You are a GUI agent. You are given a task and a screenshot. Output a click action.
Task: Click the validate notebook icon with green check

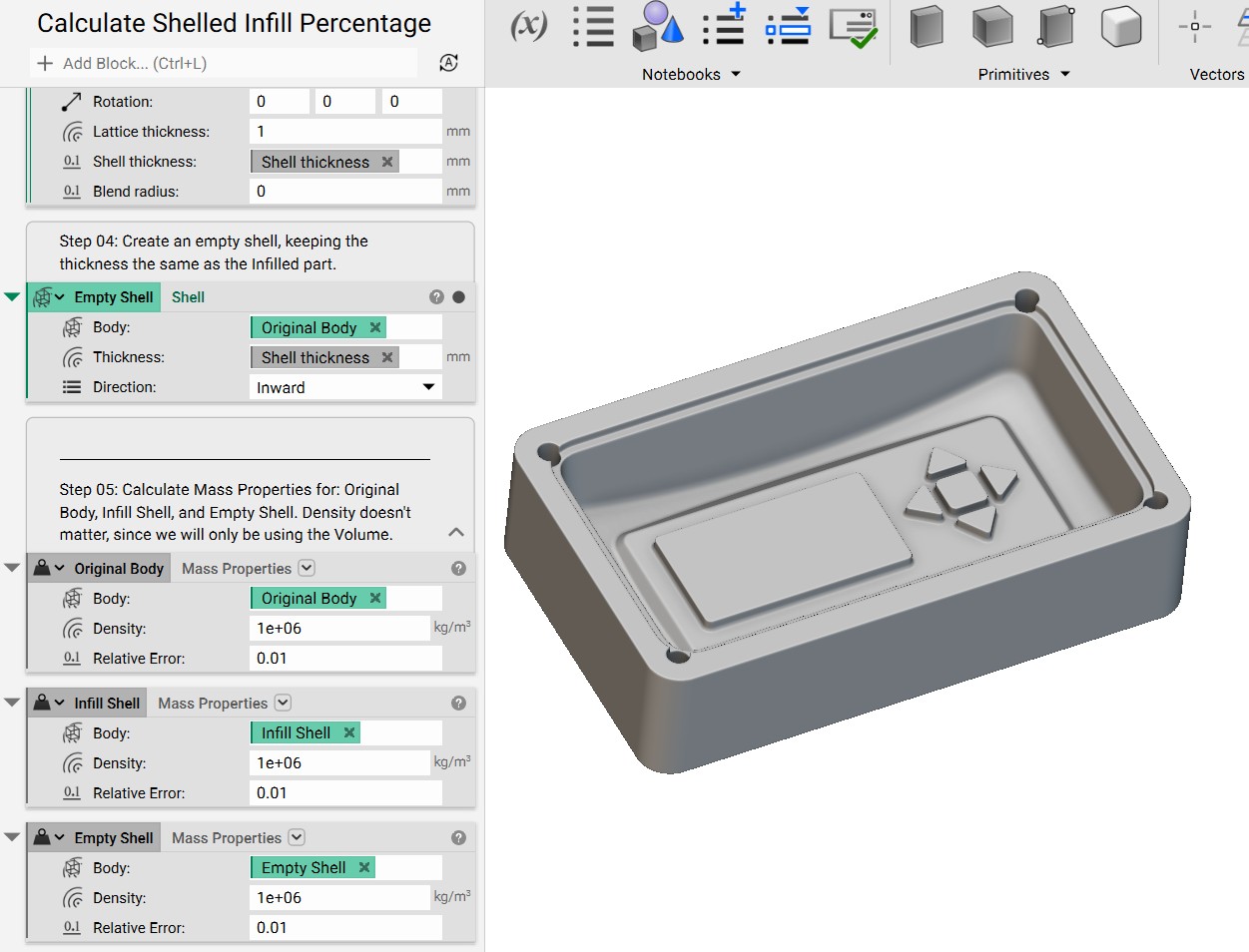point(854,28)
